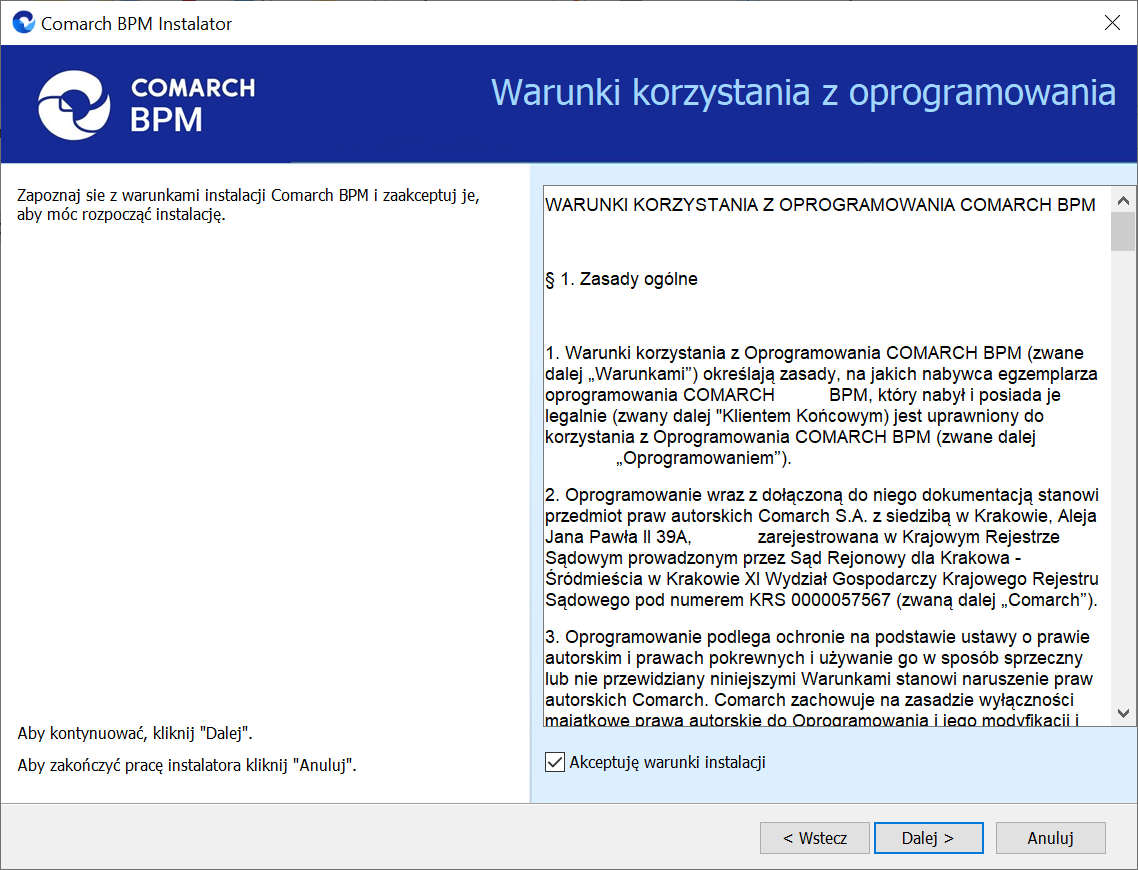This screenshot has width=1138, height=870.
Task: Click the Comarch BPM title bar icon
Action: point(23,22)
